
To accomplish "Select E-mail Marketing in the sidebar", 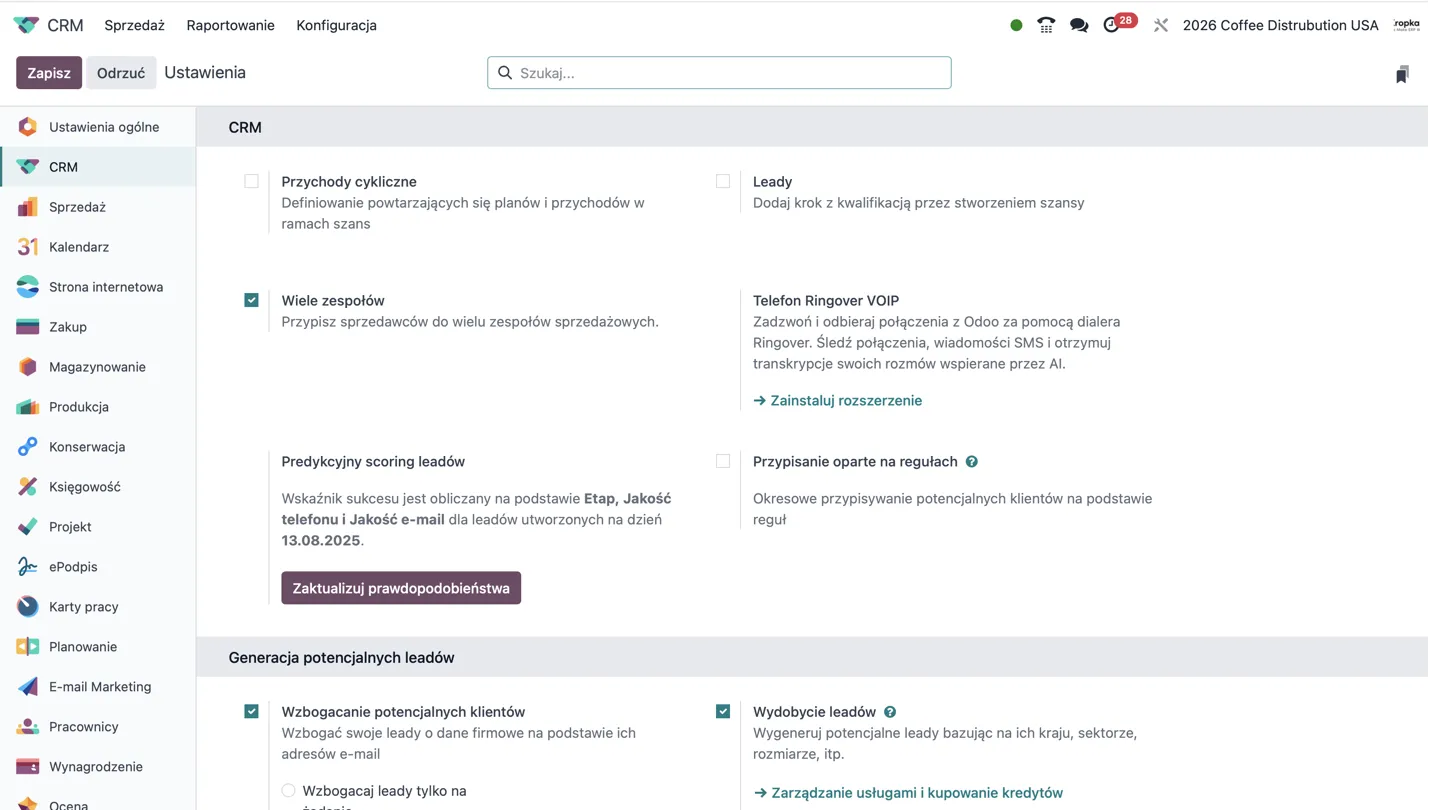I will click(98, 687).
